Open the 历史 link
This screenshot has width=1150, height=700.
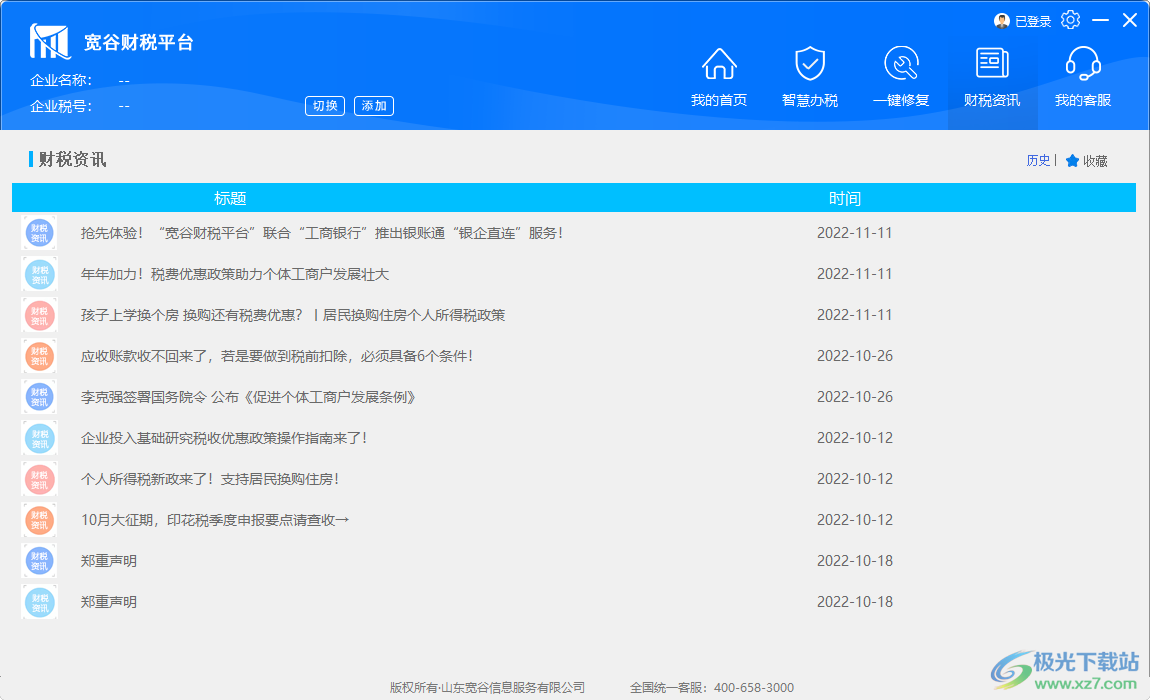point(1038,160)
